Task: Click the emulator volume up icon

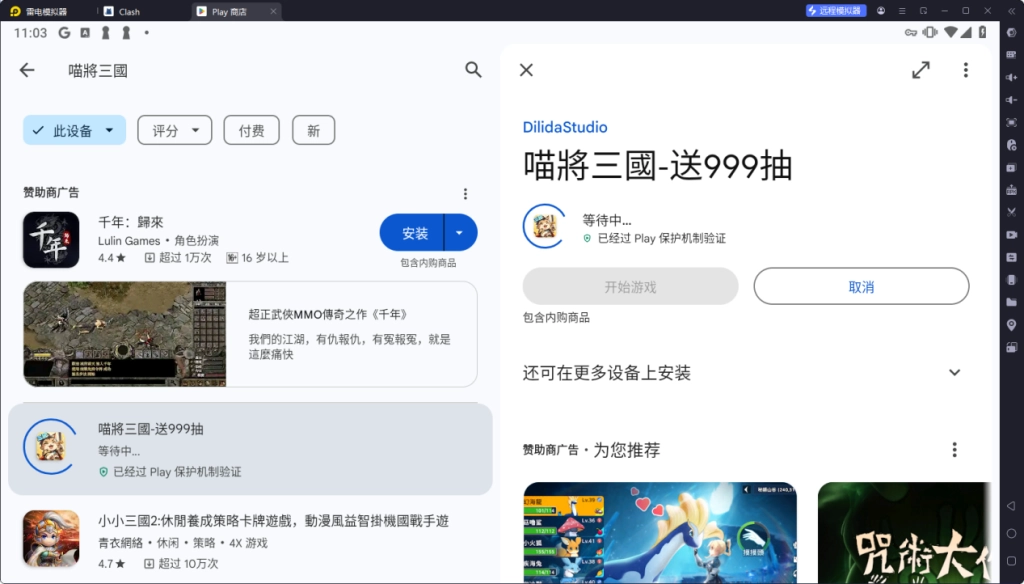Action: point(1012,77)
